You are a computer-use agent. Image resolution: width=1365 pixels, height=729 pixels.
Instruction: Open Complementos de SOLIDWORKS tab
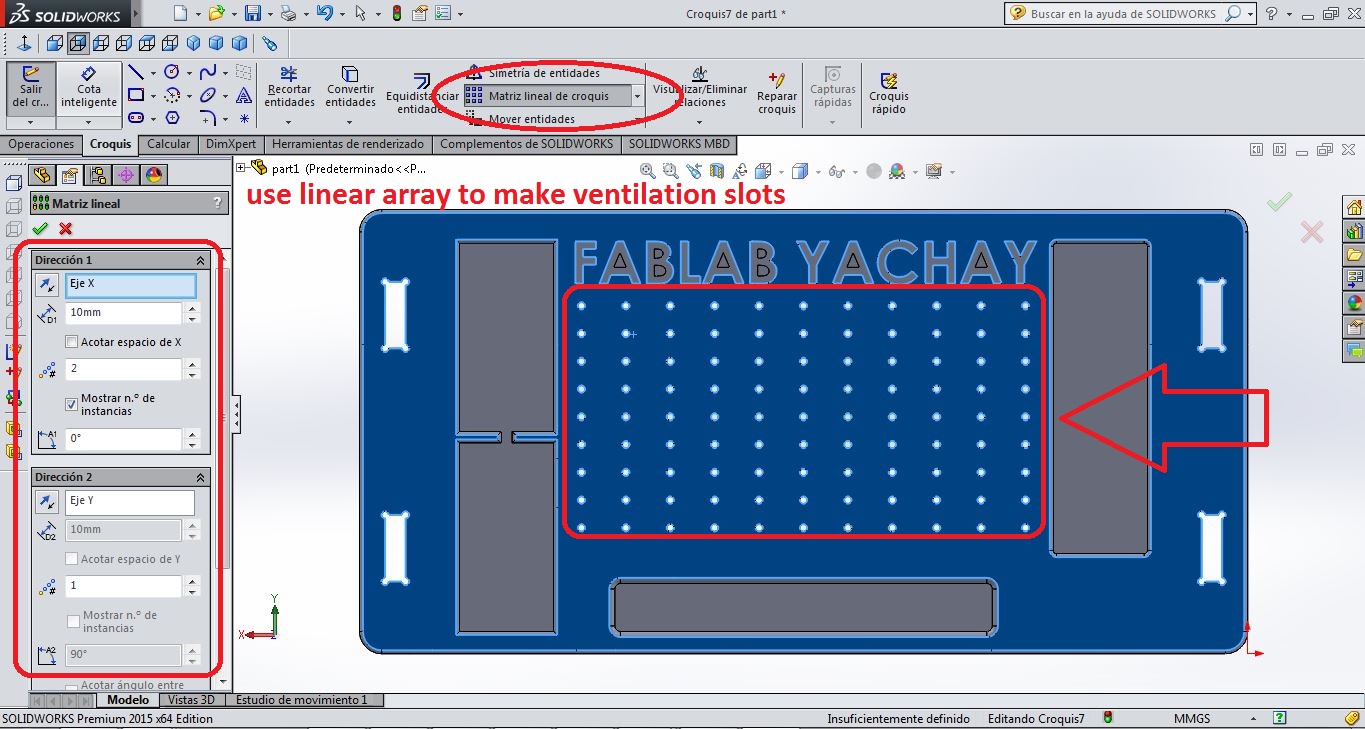click(527, 144)
